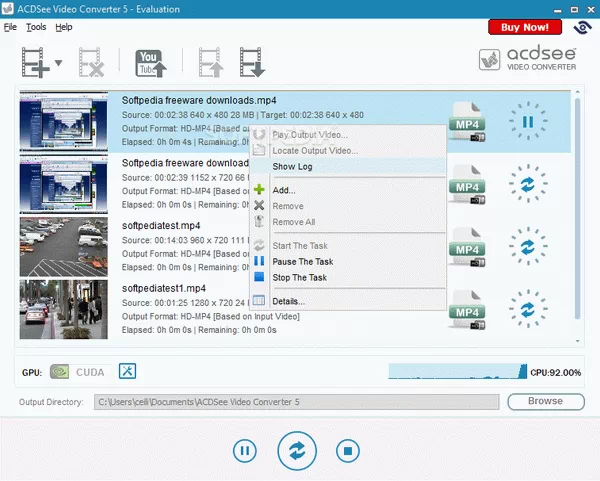Click the CPU usage graph
600x481 pixels.
[458, 371]
